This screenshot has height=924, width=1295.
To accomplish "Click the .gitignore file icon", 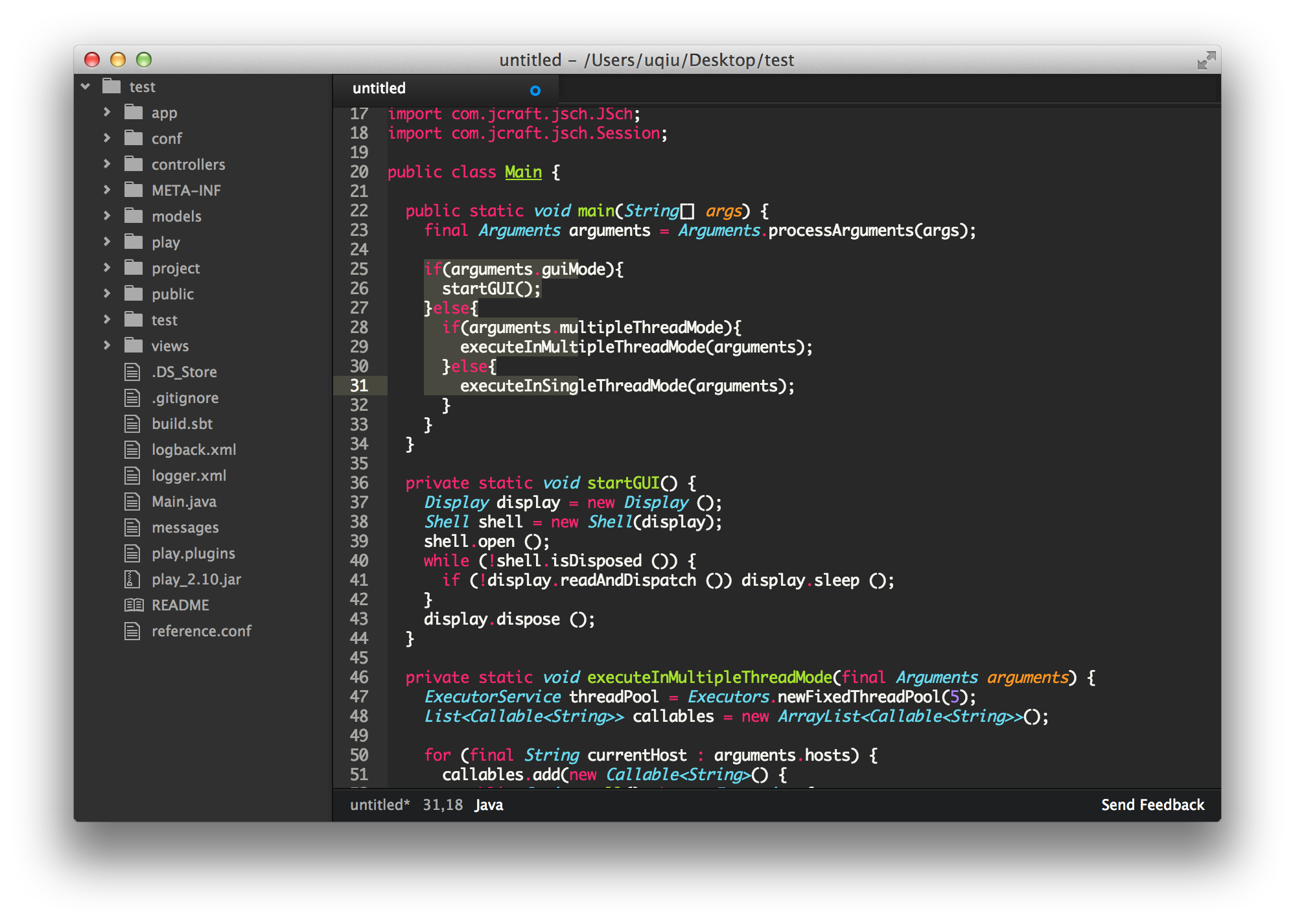I will (132, 398).
